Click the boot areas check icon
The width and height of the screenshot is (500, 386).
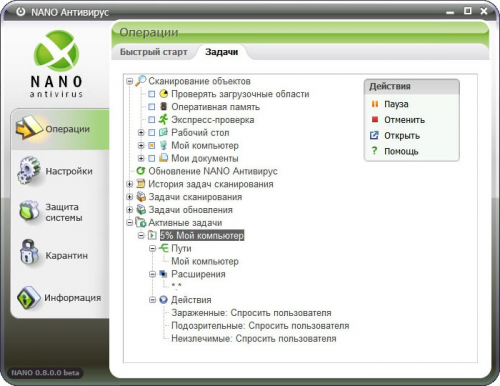pos(163,94)
